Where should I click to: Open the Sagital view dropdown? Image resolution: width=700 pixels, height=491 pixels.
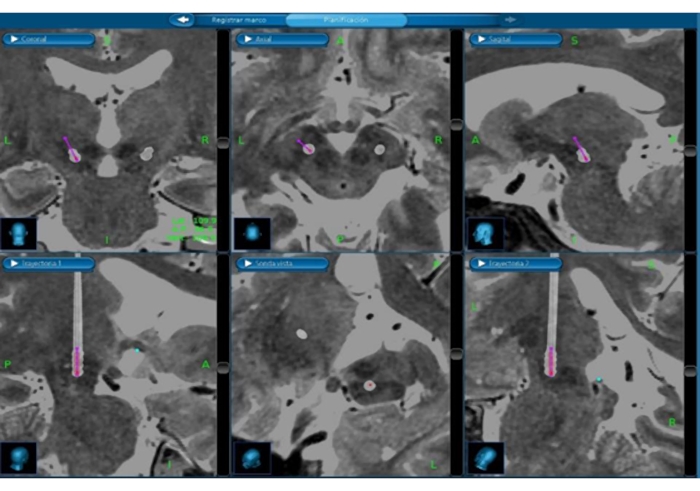516,39
